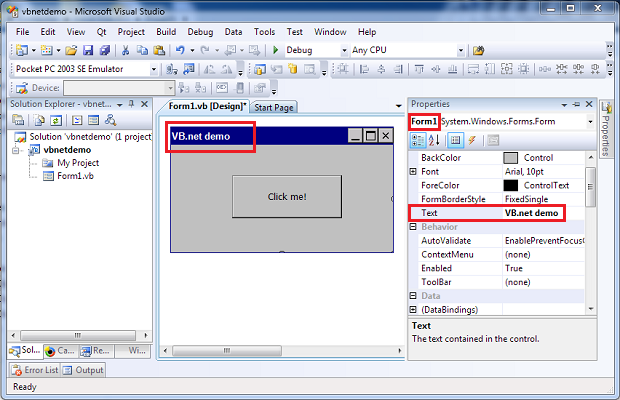Open the Error List tab
The image size is (620, 400).
35,370
